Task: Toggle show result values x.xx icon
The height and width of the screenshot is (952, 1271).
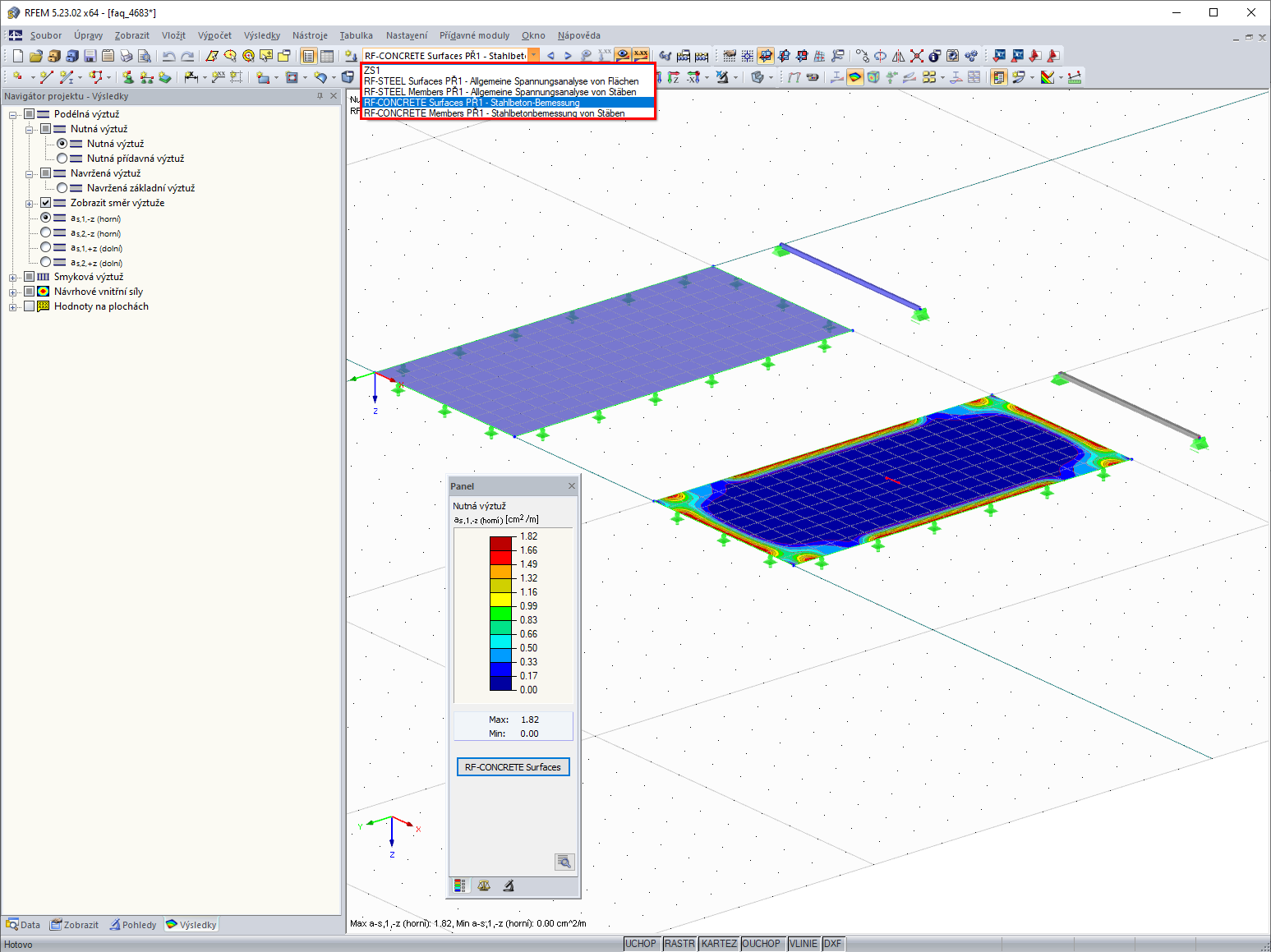Action: pos(641,55)
